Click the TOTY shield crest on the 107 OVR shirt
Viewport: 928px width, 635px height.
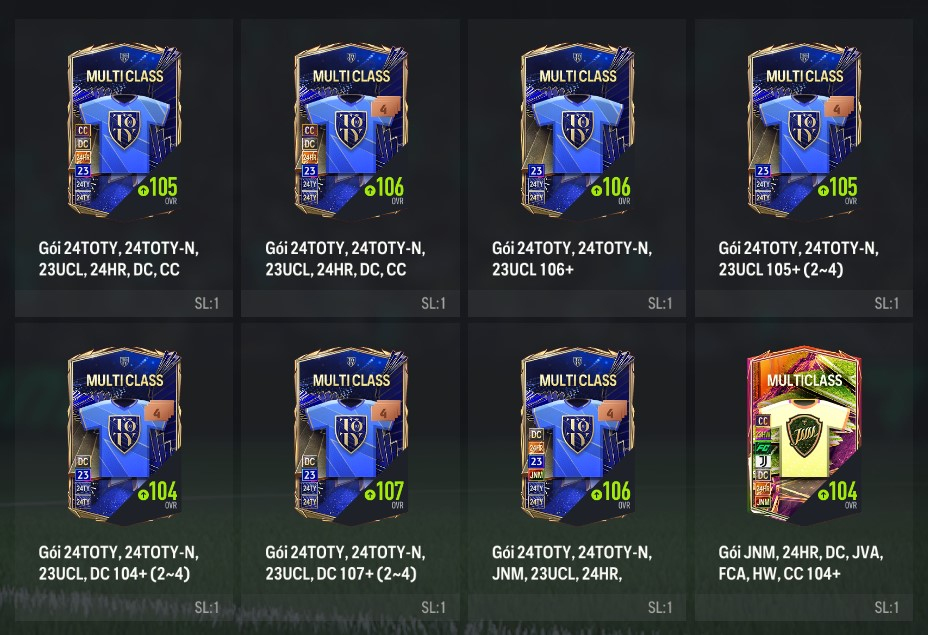350,433
